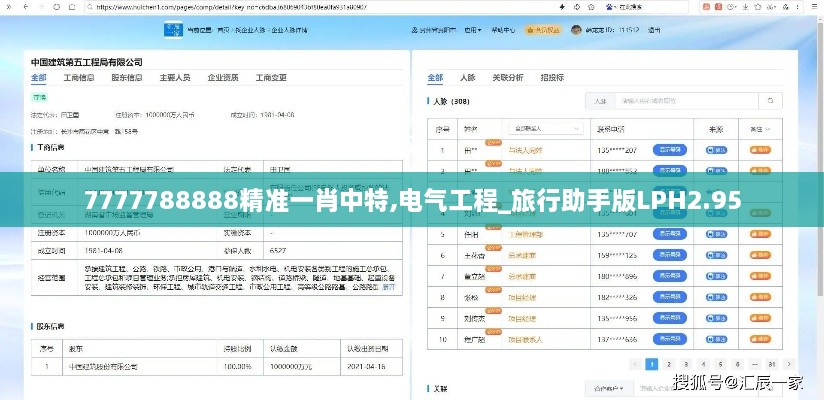
Task: Click the pagination ellipsis button
Action: tap(755, 364)
